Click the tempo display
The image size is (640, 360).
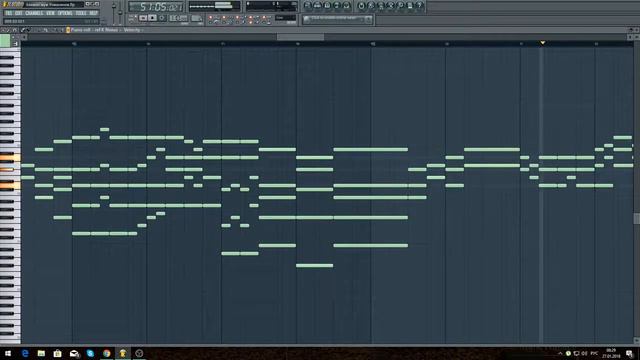tap(178, 18)
